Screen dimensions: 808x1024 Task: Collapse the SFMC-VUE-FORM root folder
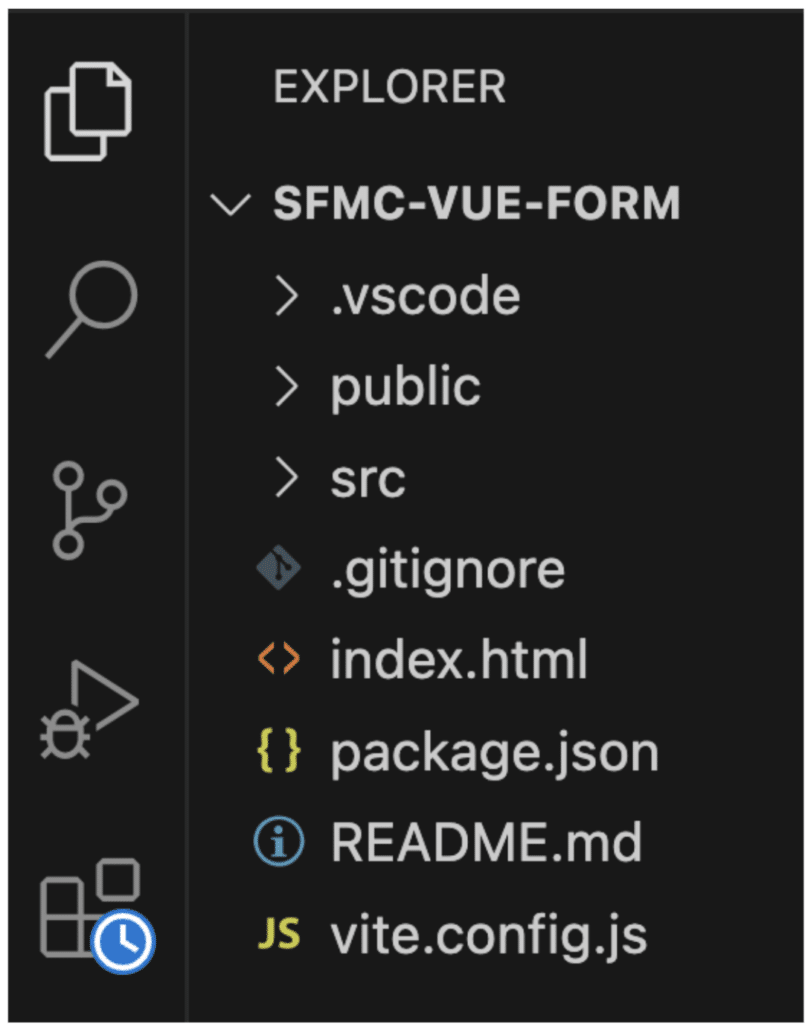click(x=232, y=202)
